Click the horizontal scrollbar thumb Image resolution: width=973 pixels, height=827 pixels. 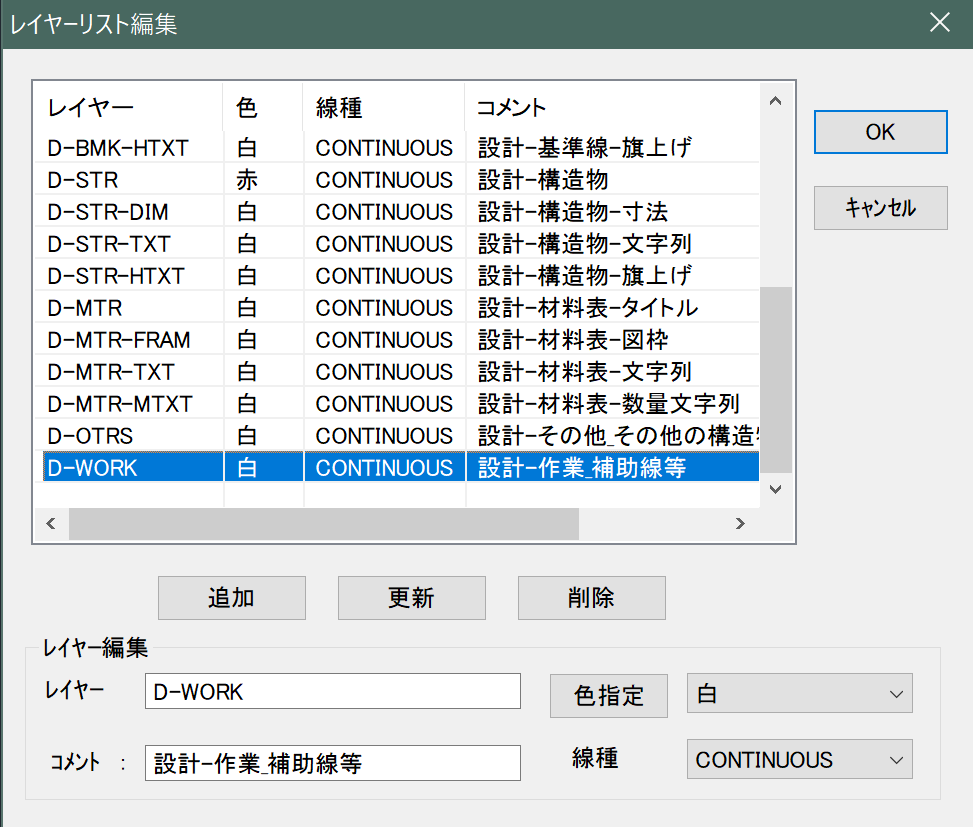324,524
